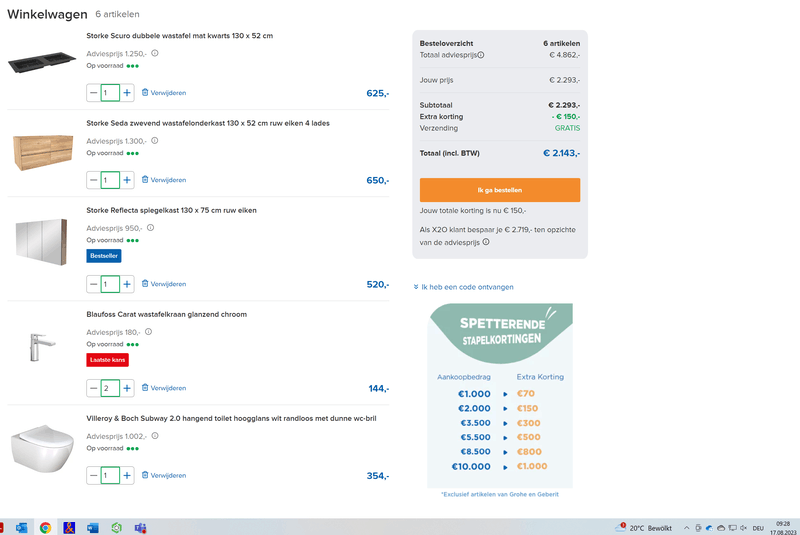The height and width of the screenshot is (535, 800).
Task: Remove Storke Seda wastafelonderkast via Verwijderen
Action: (x=164, y=180)
